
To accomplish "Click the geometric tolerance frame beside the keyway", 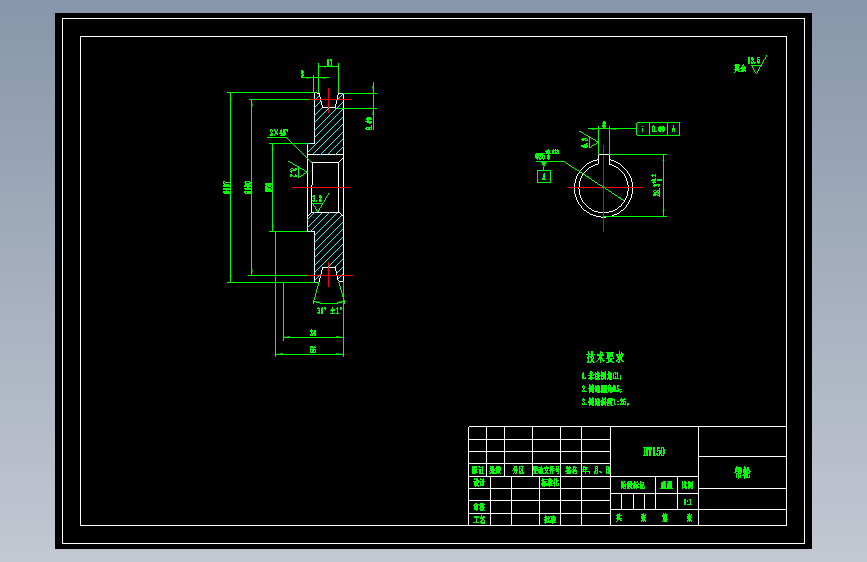I will 658,129.
